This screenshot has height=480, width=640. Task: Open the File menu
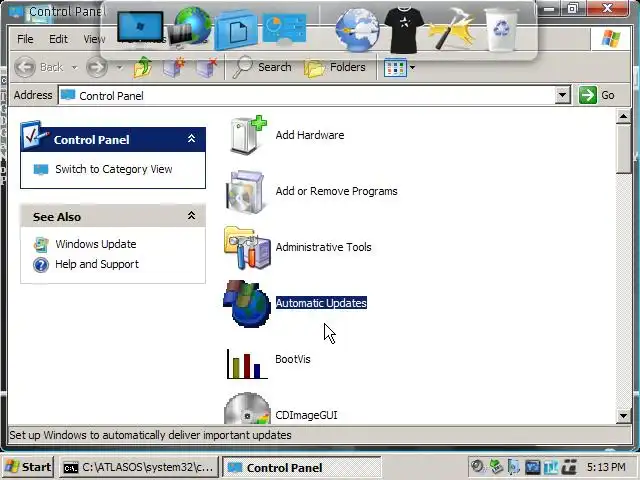tap(25, 39)
